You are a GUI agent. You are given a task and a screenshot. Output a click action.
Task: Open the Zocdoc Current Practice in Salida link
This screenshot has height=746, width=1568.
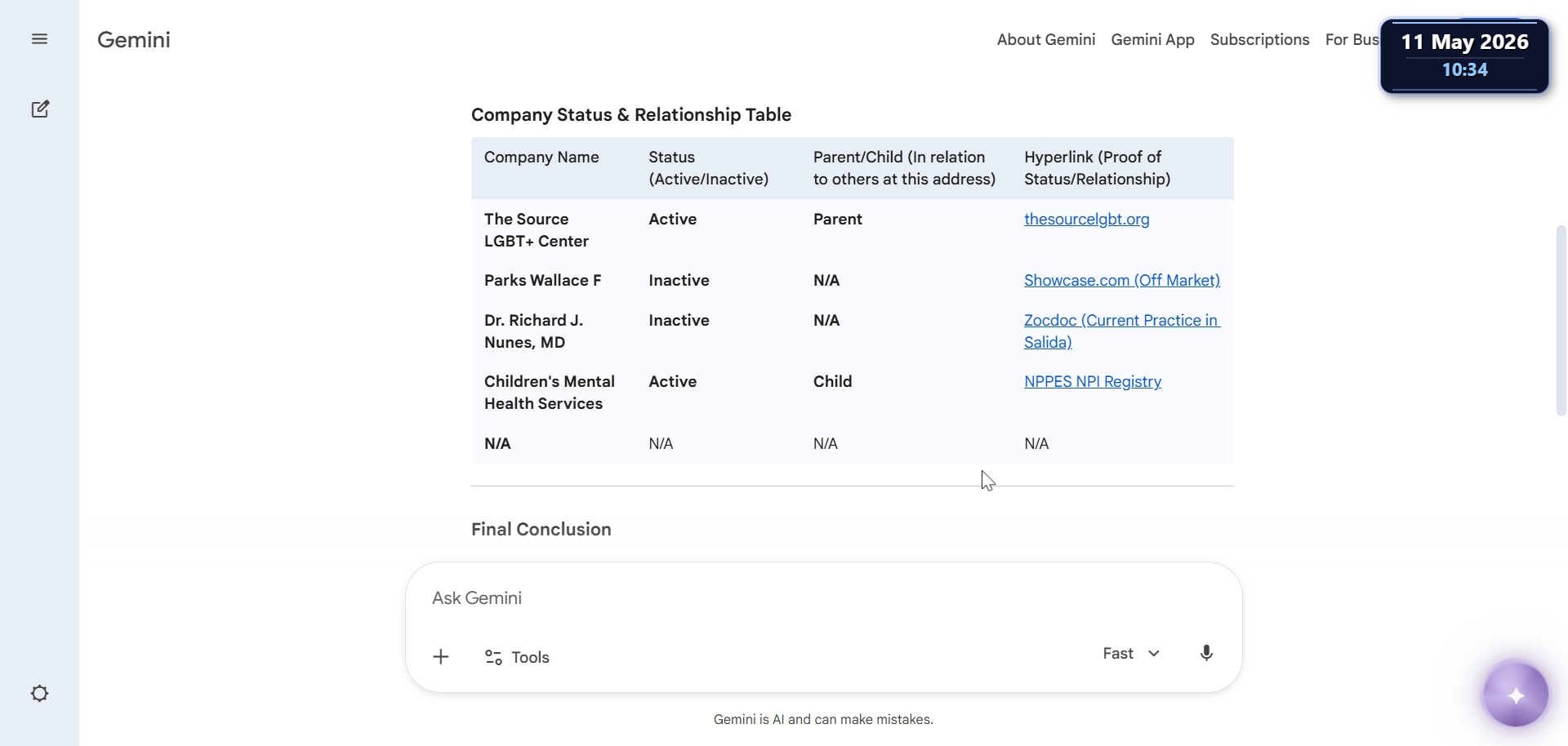coord(1122,331)
